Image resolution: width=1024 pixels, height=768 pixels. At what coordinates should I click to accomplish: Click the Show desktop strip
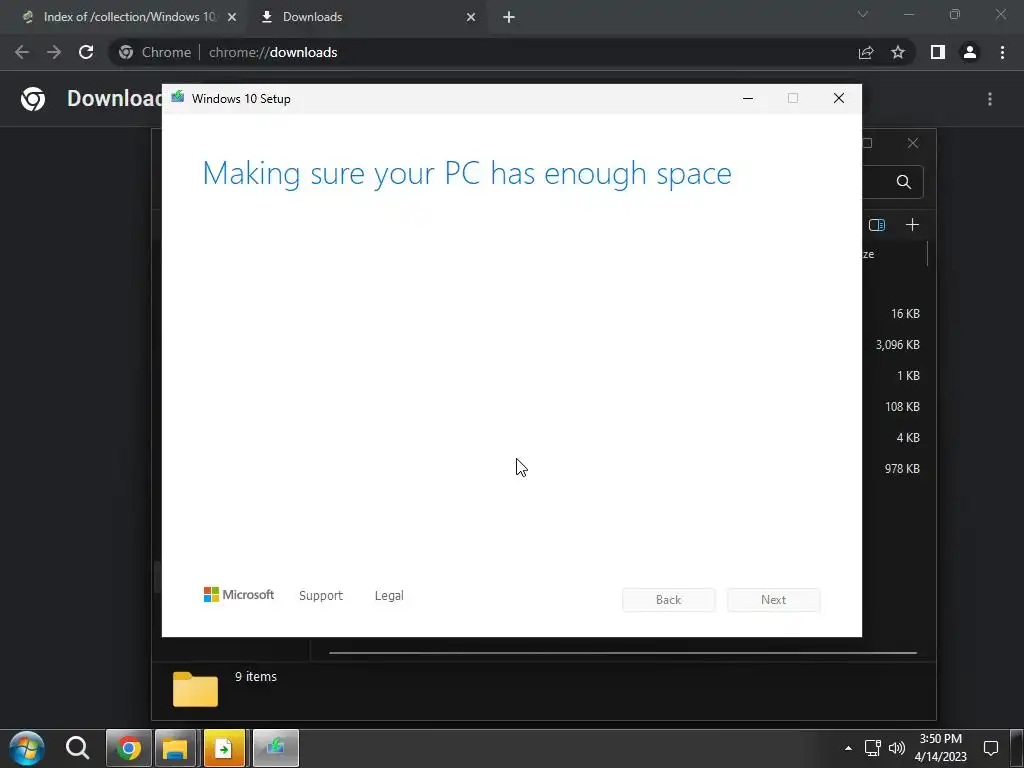(1019, 748)
